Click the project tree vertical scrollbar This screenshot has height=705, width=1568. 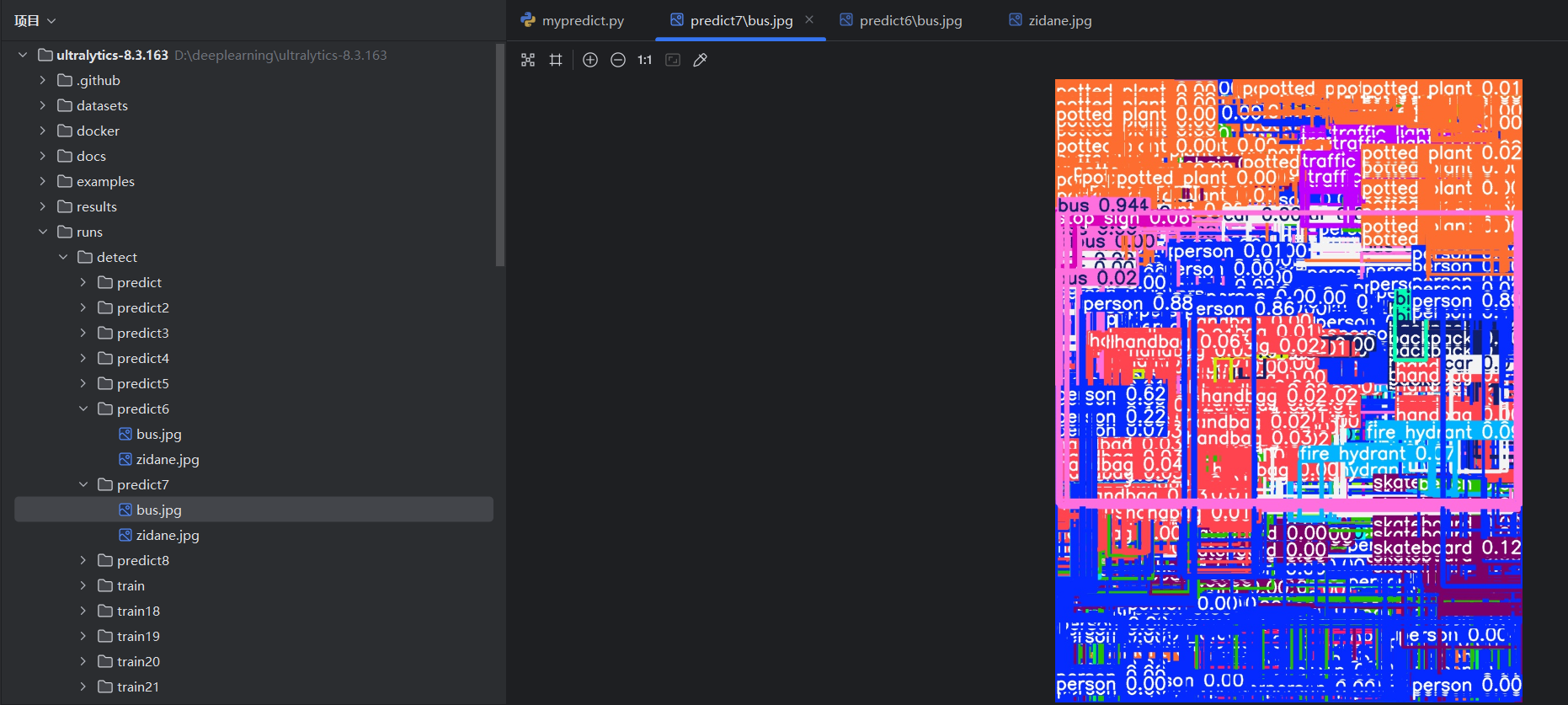point(500,155)
